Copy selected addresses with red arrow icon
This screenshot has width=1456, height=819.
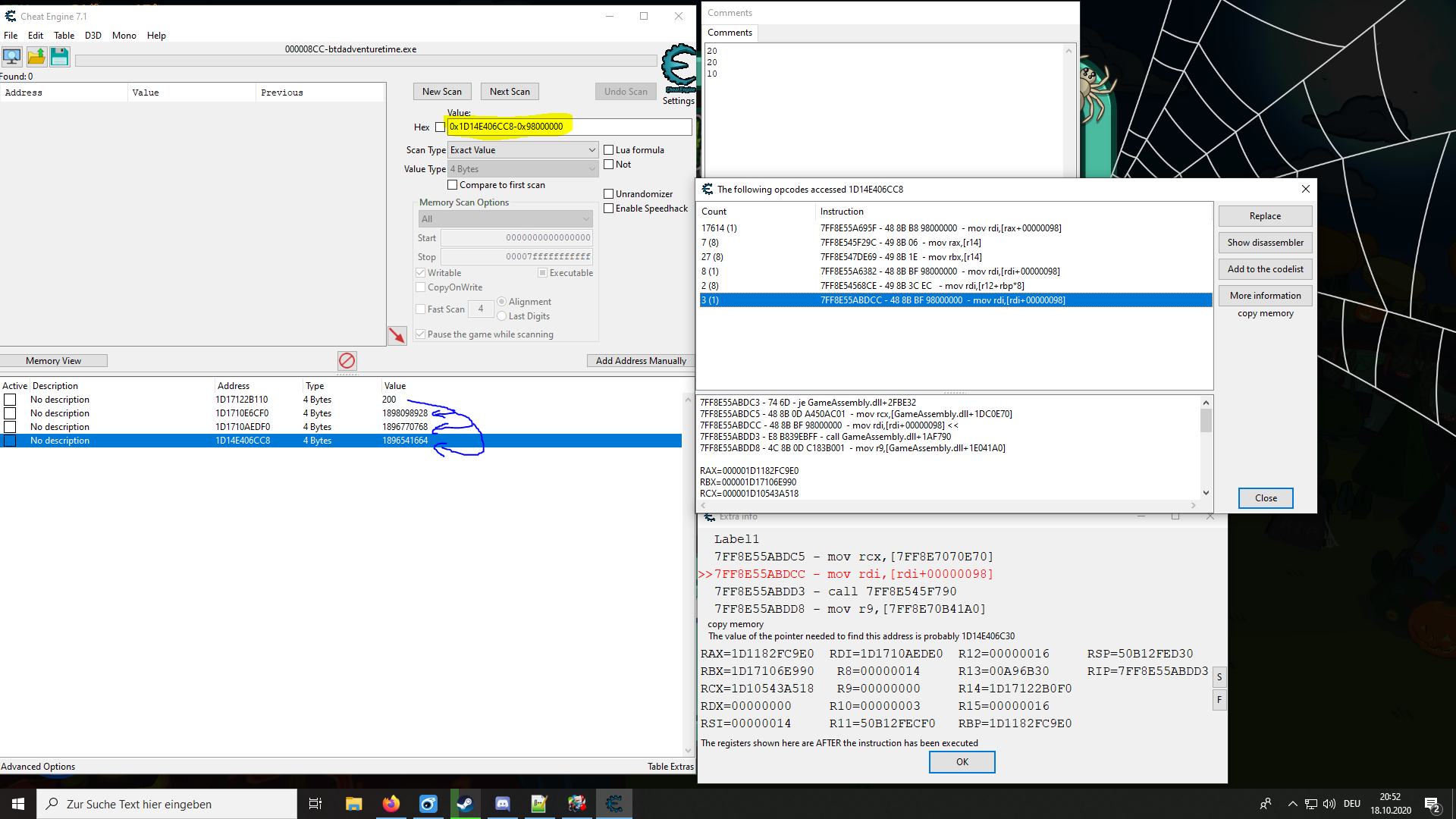[397, 335]
